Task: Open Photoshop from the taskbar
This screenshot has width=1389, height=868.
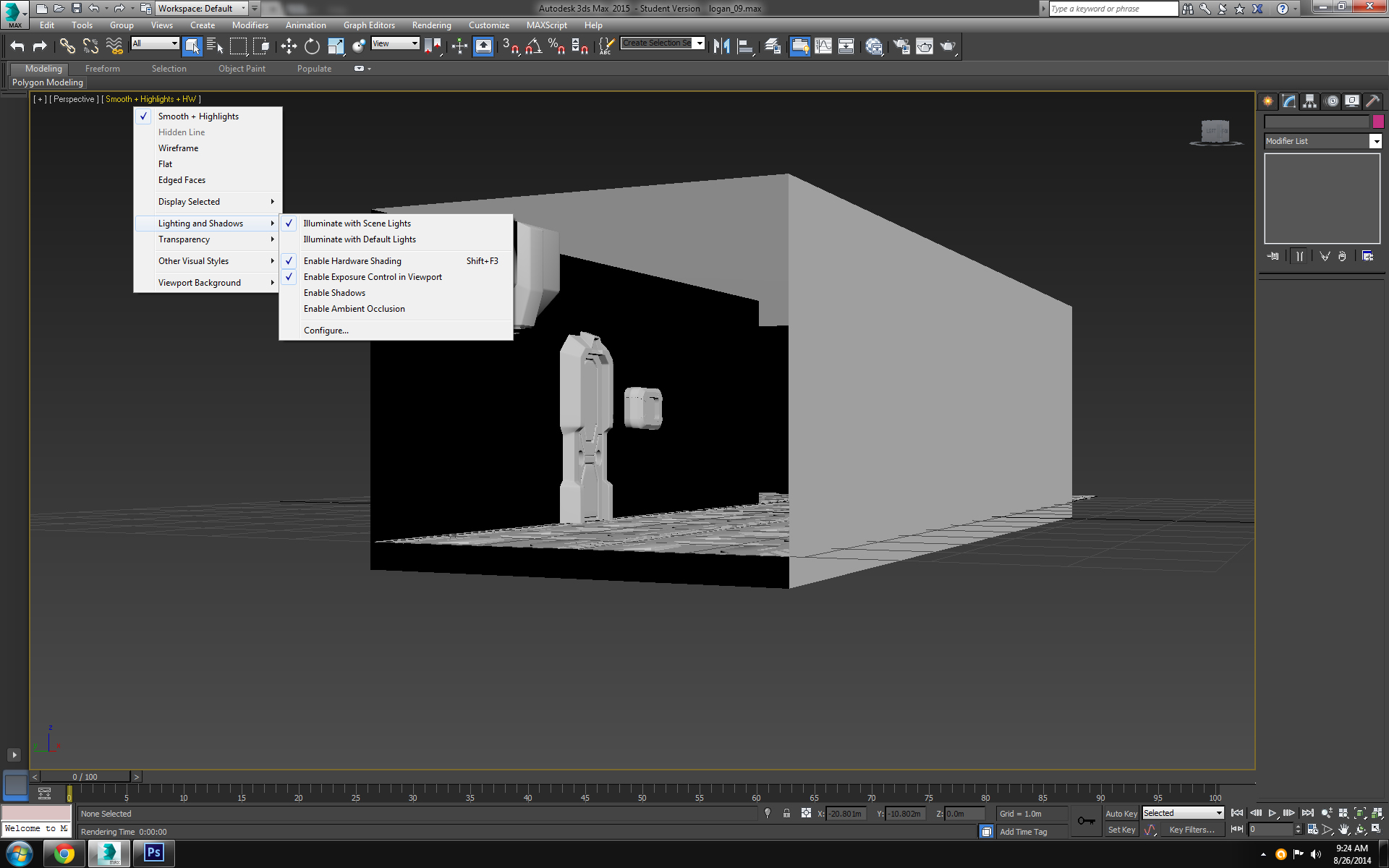Action: (x=153, y=853)
